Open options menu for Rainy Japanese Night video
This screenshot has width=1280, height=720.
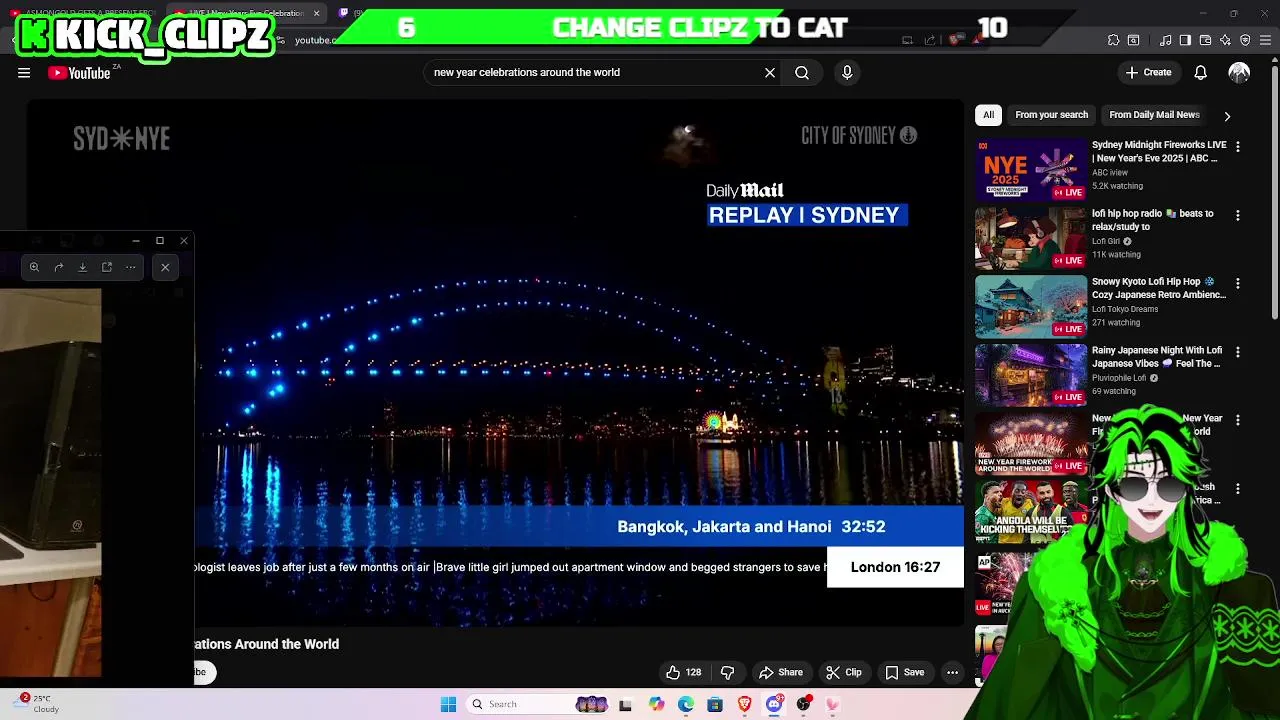[1238, 352]
